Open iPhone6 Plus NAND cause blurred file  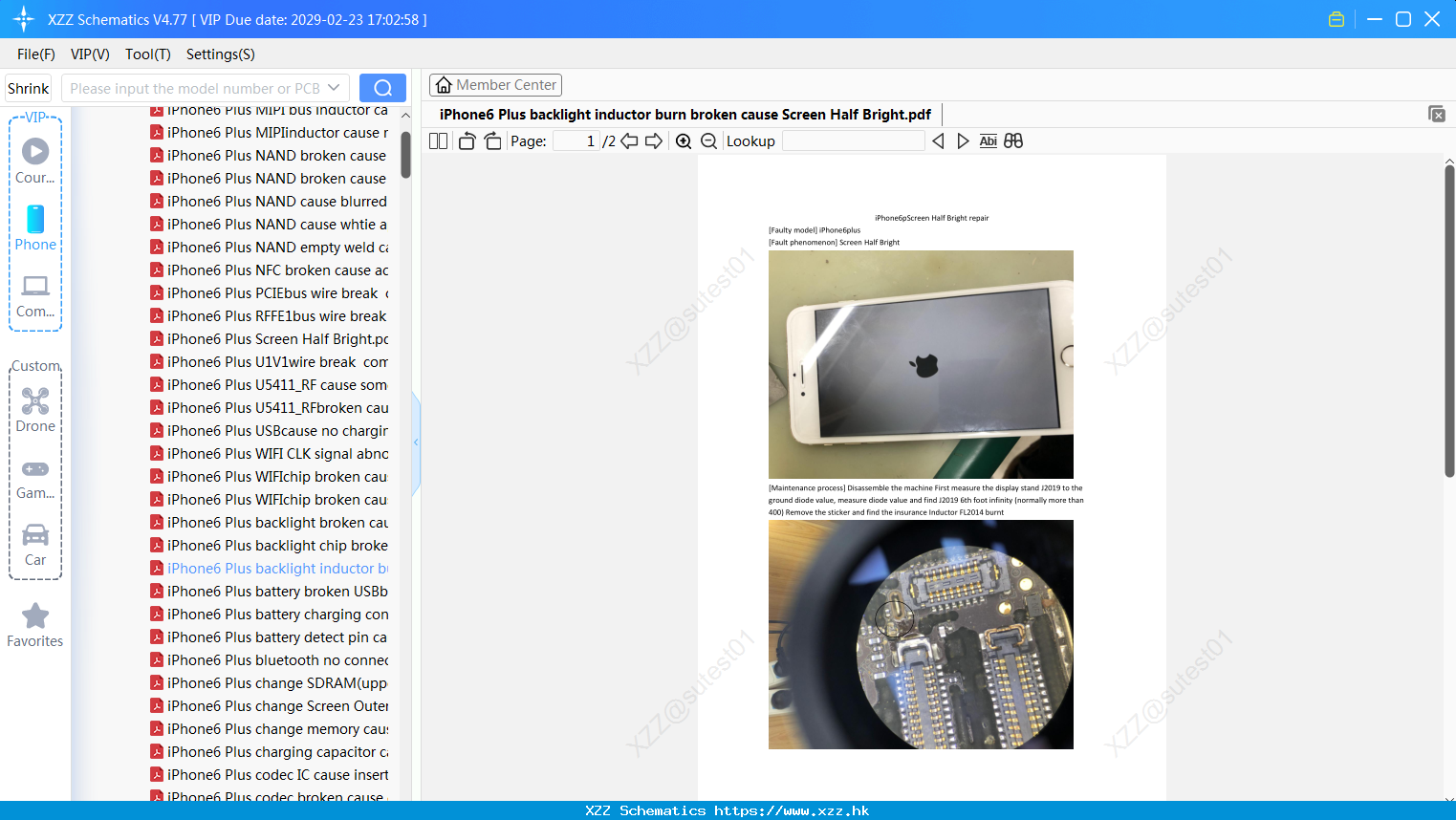click(270, 202)
